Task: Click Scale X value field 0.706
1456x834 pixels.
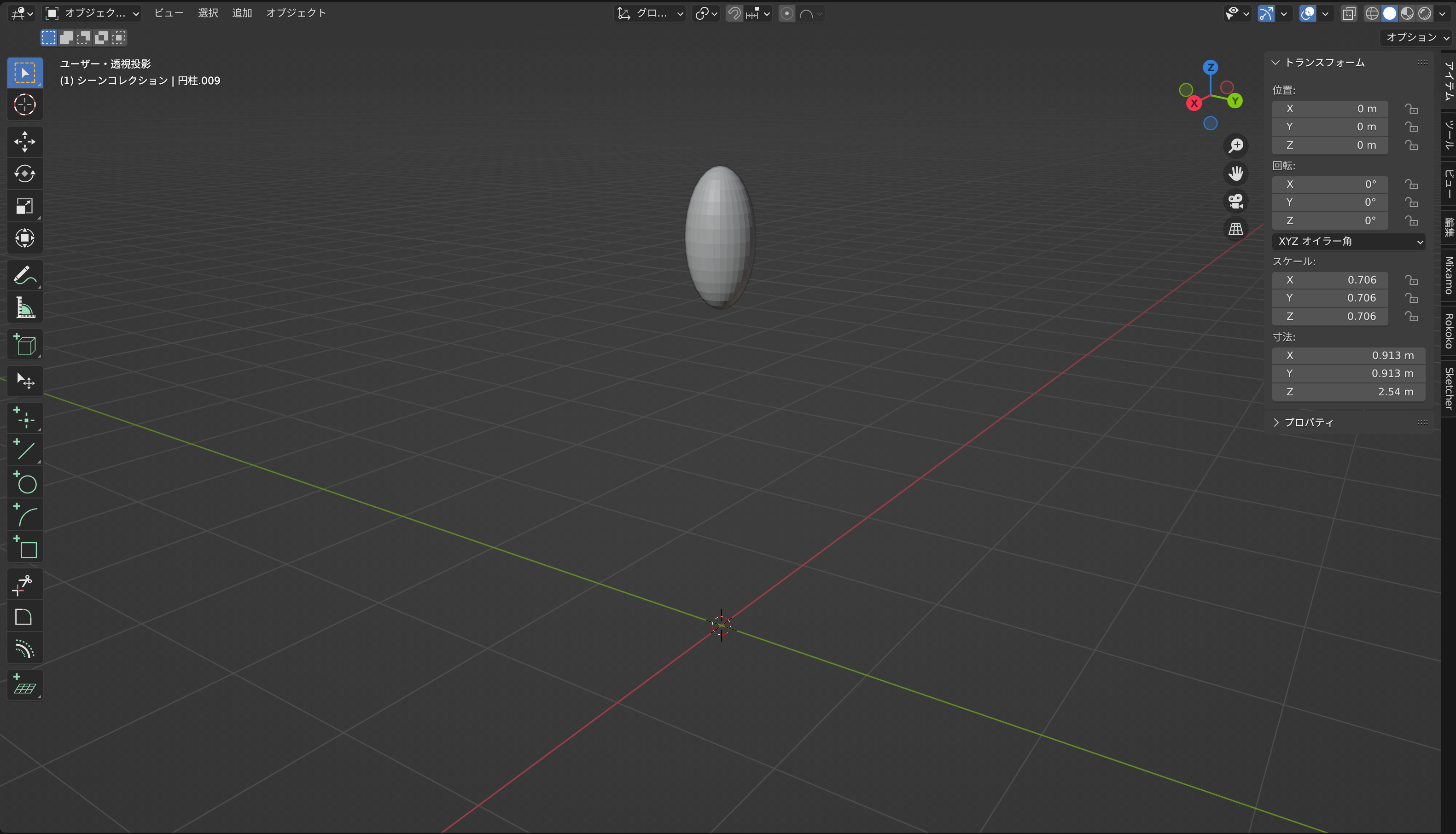Action: click(x=1330, y=279)
